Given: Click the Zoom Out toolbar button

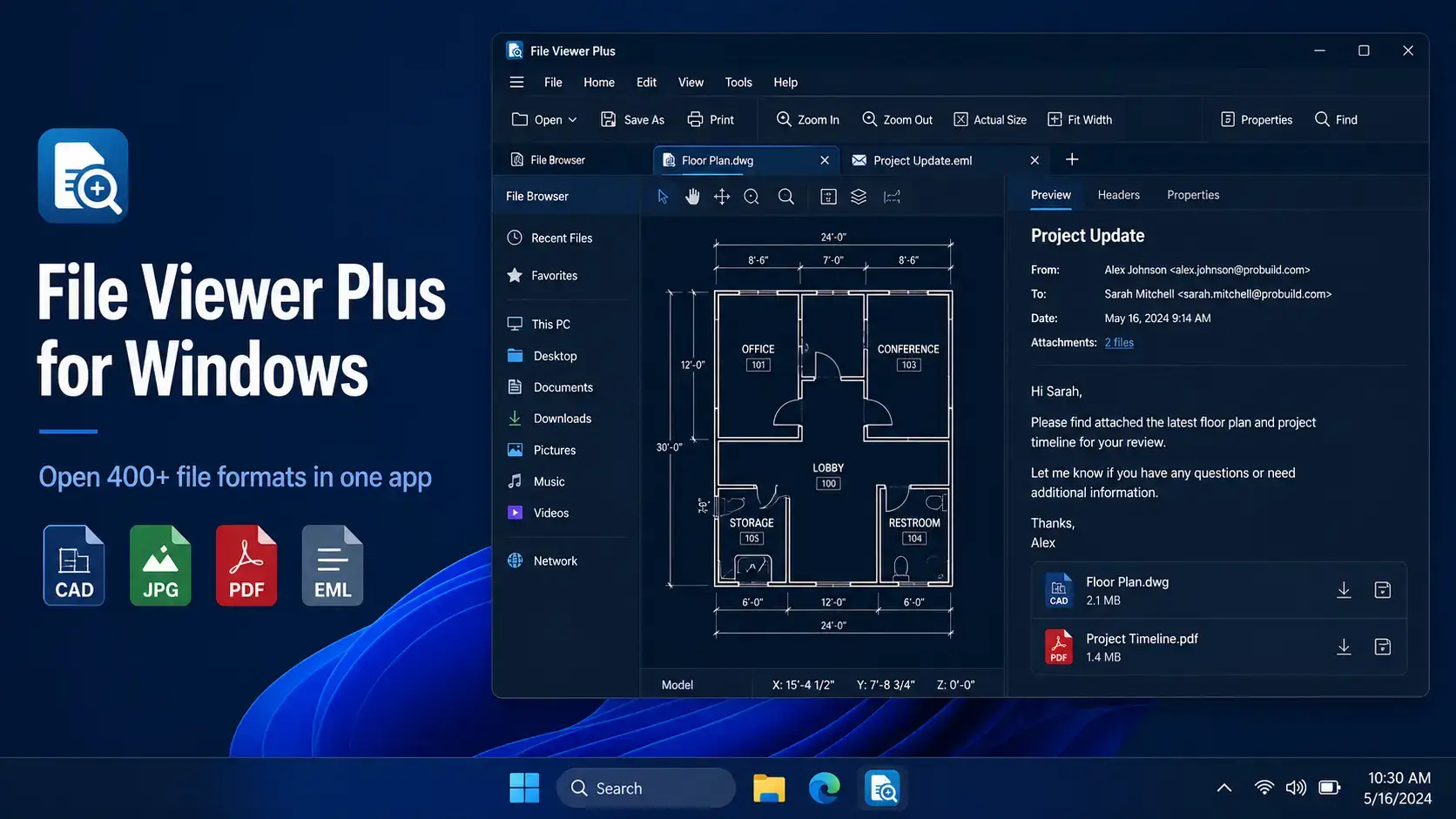Looking at the screenshot, I should (897, 119).
